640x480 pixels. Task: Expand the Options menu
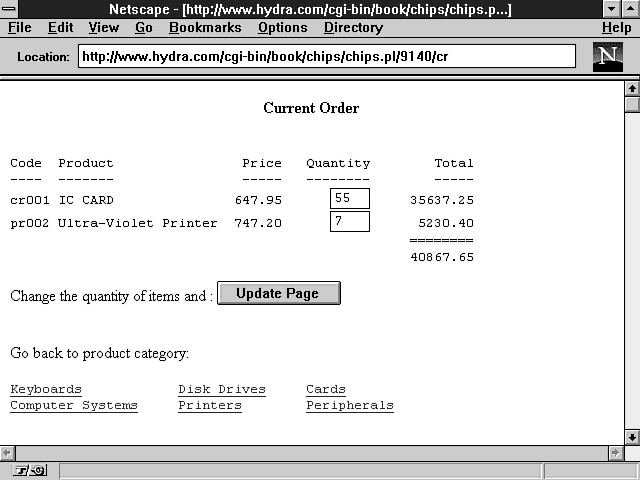coord(282,28)
